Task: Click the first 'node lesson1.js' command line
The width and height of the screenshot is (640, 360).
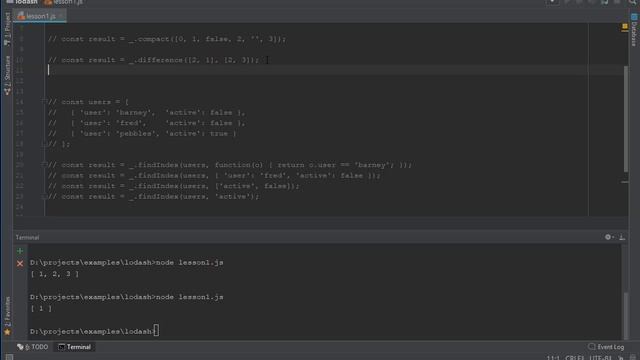Action: 127,262
